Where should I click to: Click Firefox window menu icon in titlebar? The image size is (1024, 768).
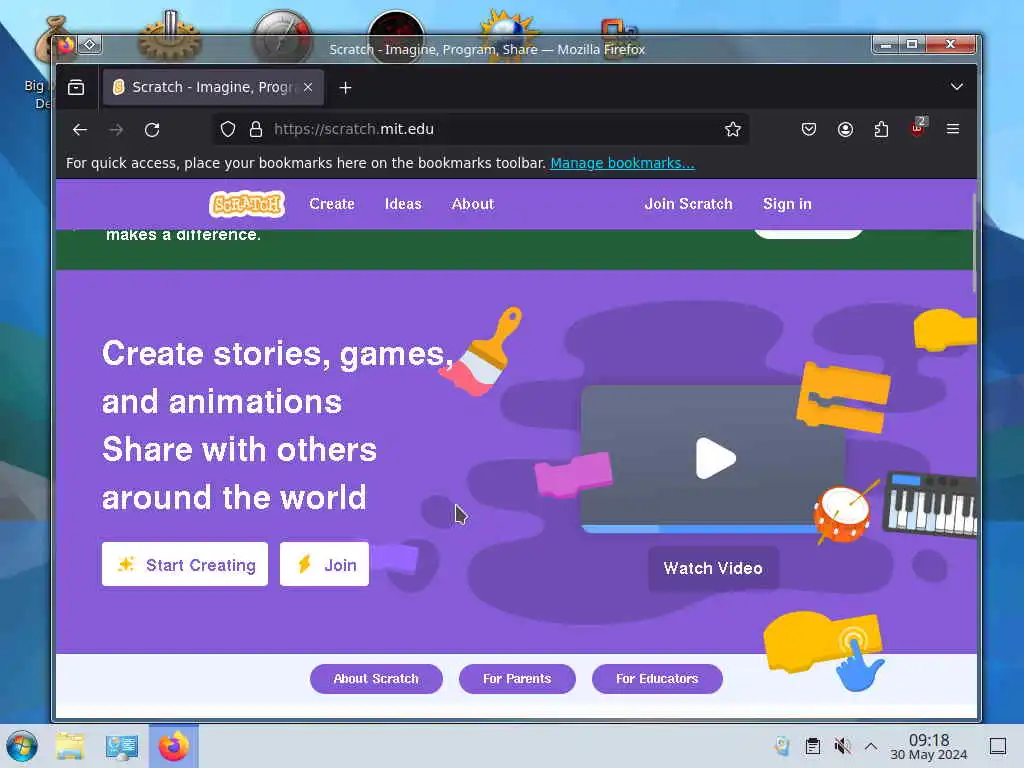click(x=65, y=45)
